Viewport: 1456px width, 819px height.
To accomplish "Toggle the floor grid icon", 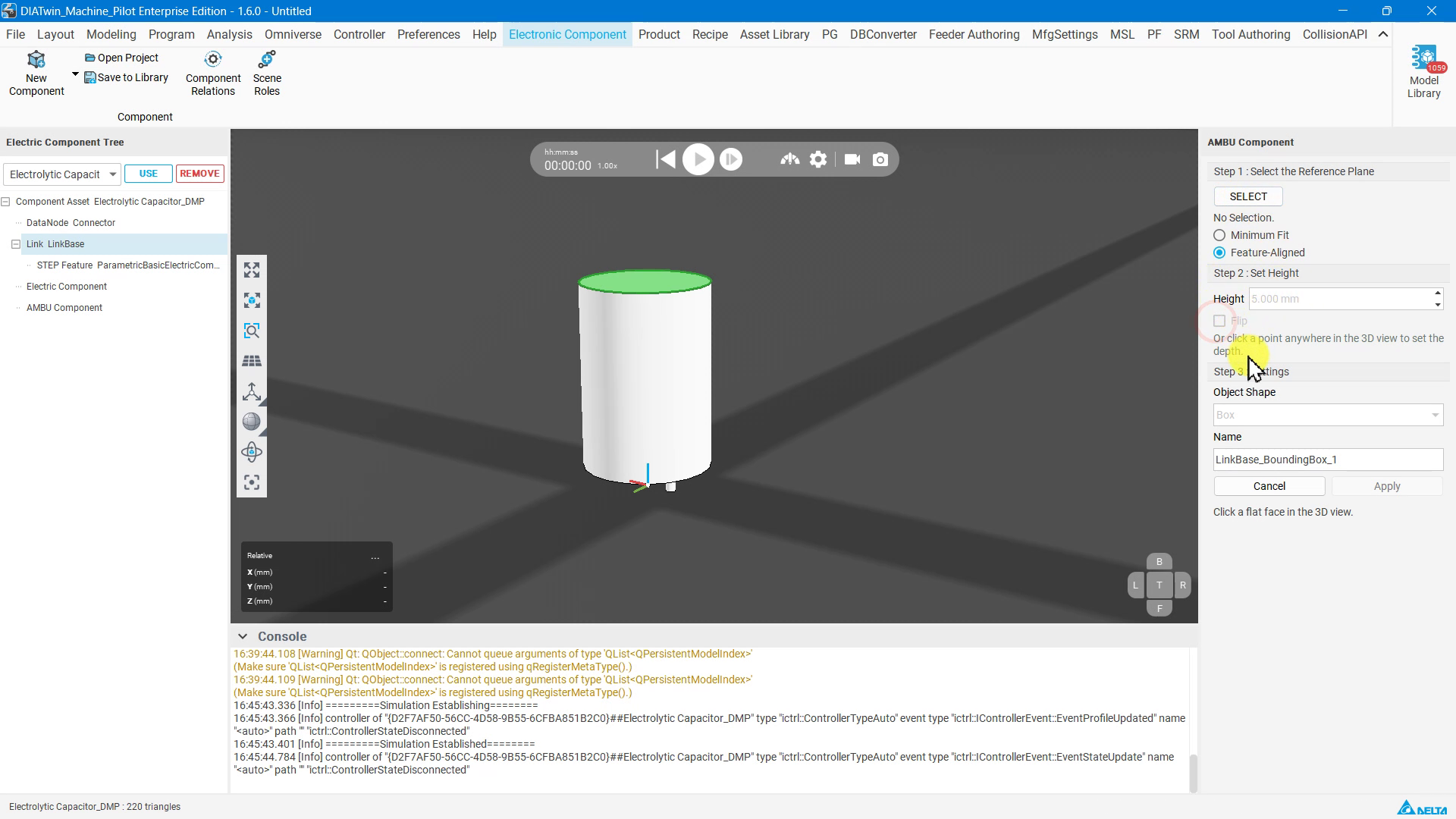I will coord(252,361).
